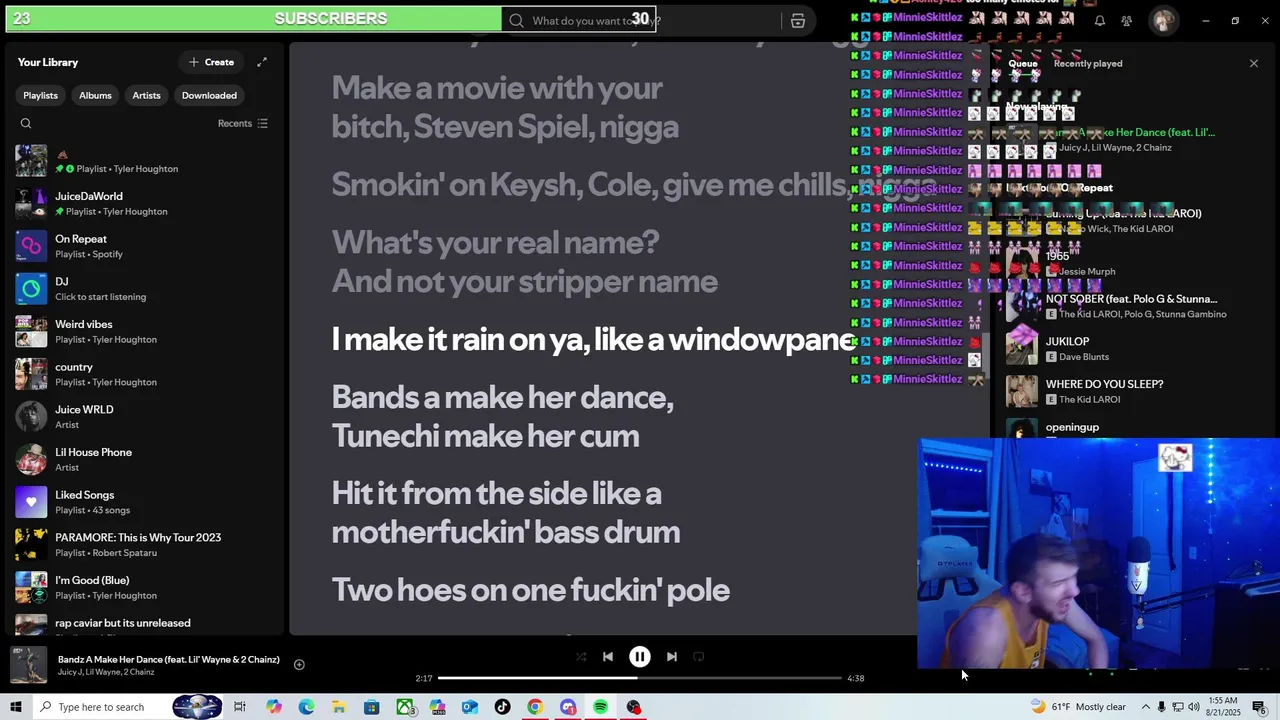The image size is (1280, 720).
Task: Close the queue side panel
Action: [1254, 63]
